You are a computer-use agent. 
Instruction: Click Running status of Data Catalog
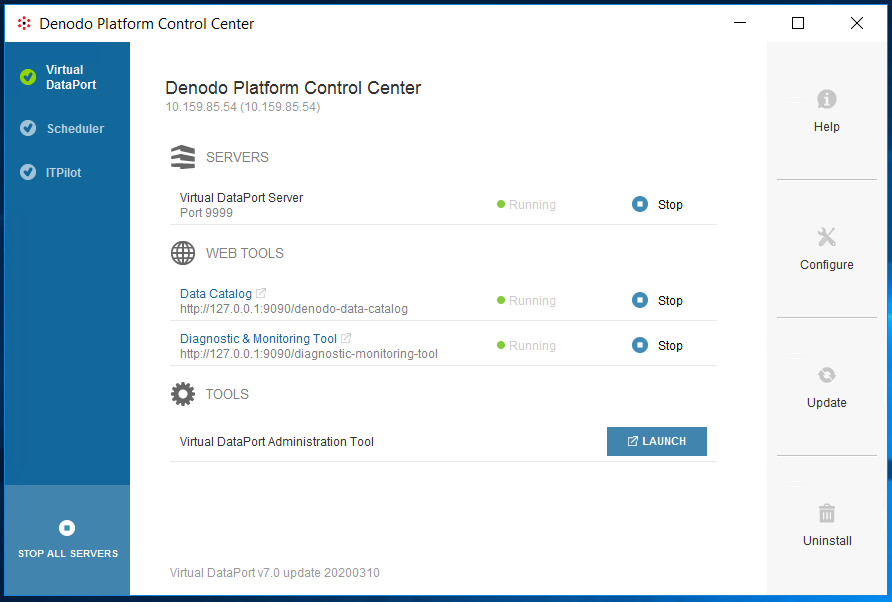526,300
